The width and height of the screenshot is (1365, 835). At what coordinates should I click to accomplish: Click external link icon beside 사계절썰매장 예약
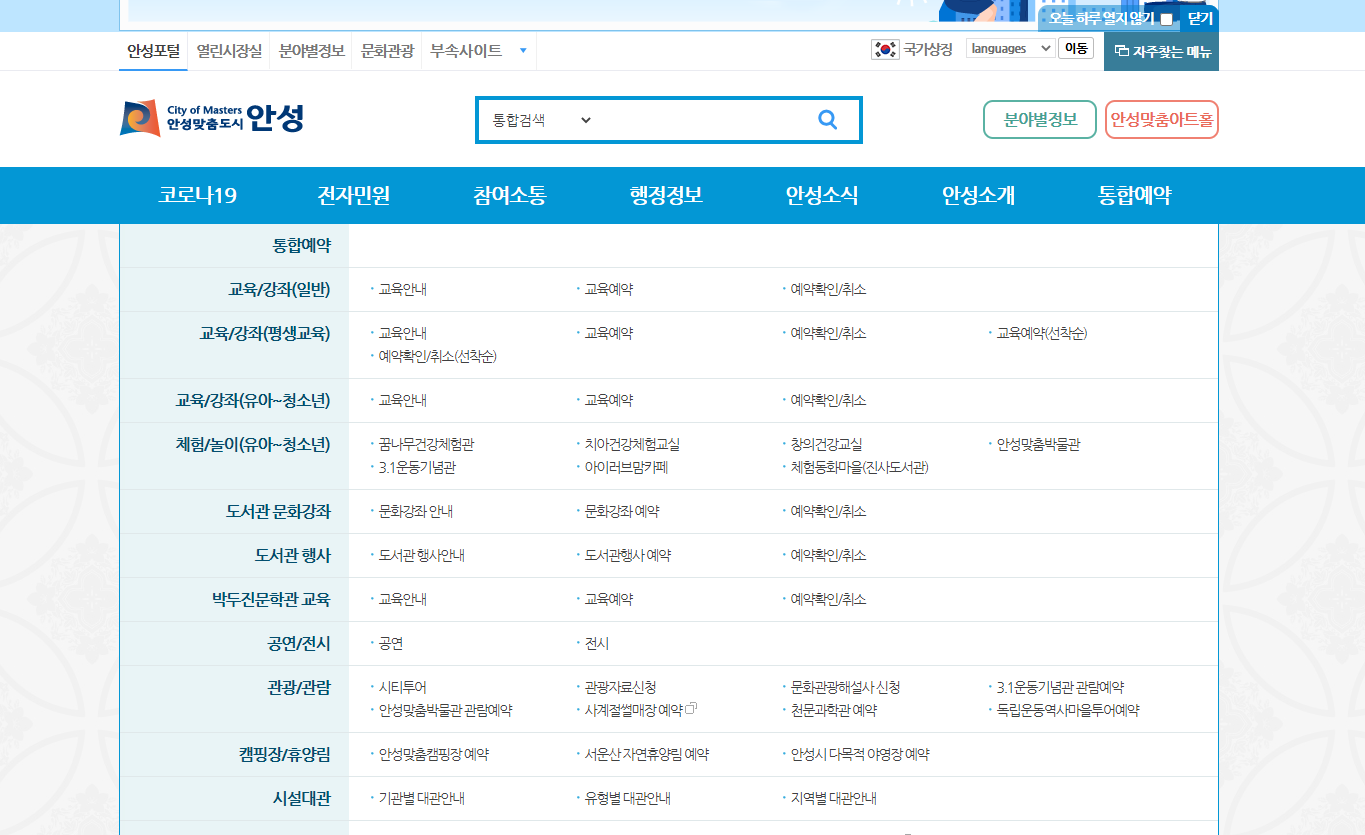[x=691, y=709]
